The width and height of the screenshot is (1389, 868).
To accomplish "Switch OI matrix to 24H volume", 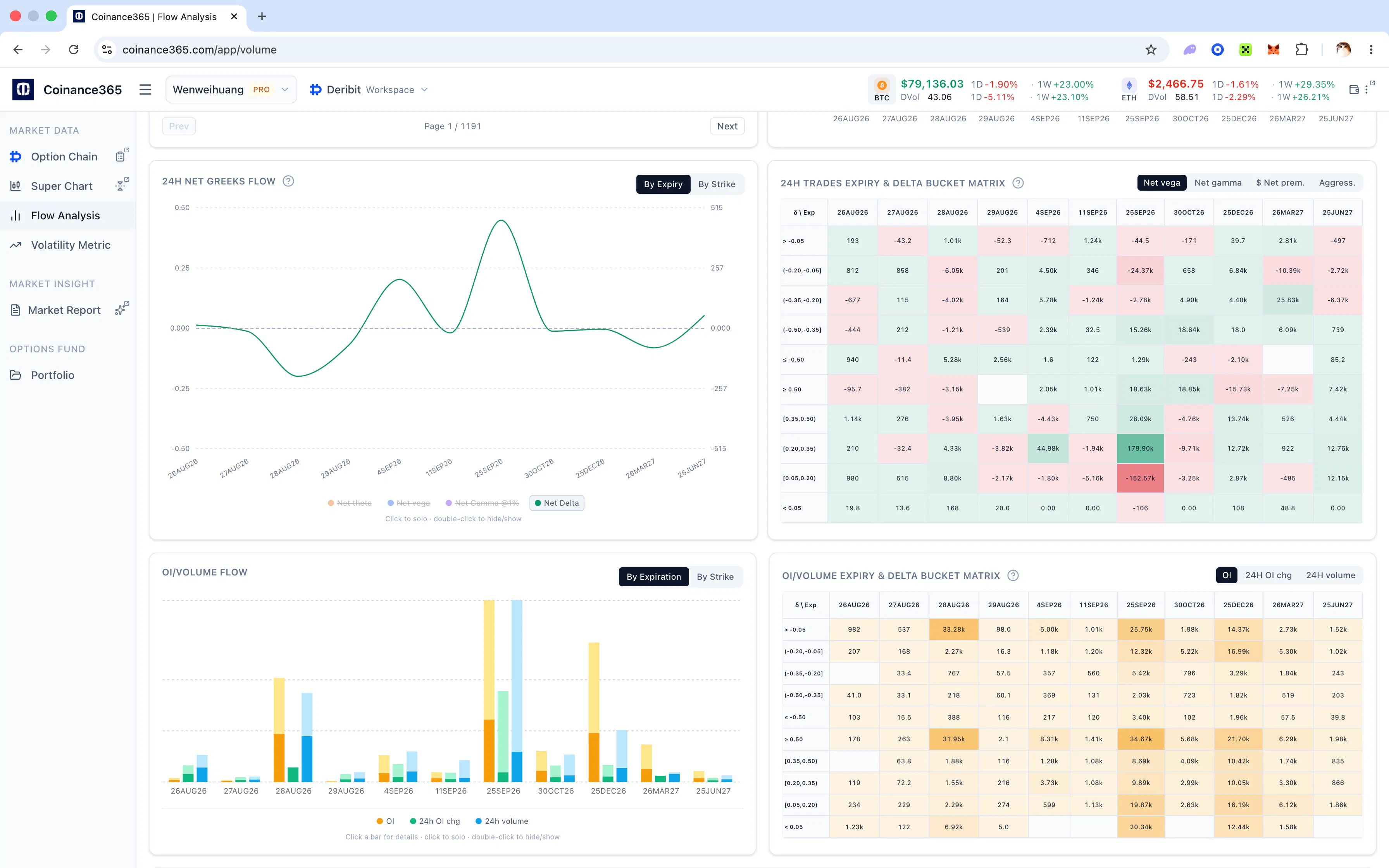I will tap(1330, 575).
